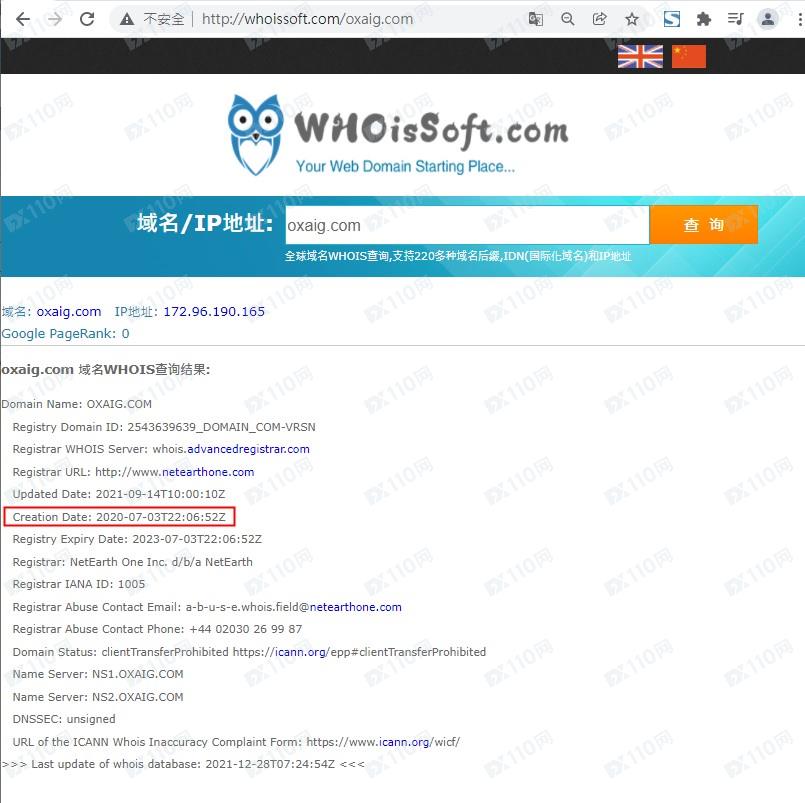Image resolution: width=805 pixels, height=803 pixels.
Task: Click the browser back arrow
Action: [23, 20]
